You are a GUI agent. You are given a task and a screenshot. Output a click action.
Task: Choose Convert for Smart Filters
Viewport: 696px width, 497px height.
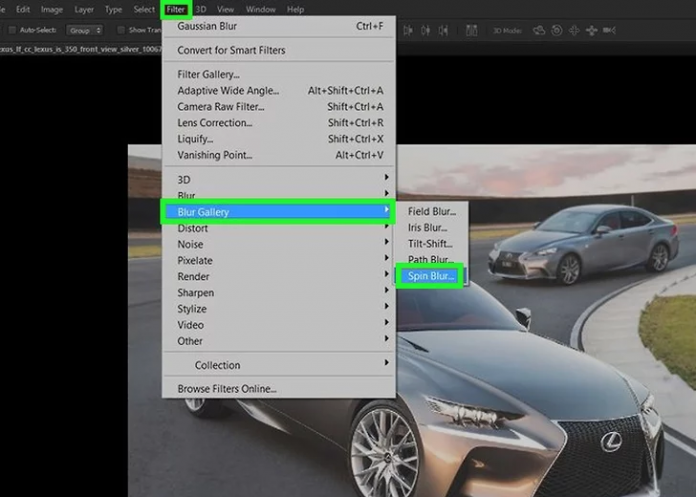pyautogui.click(x=231, y=50)
